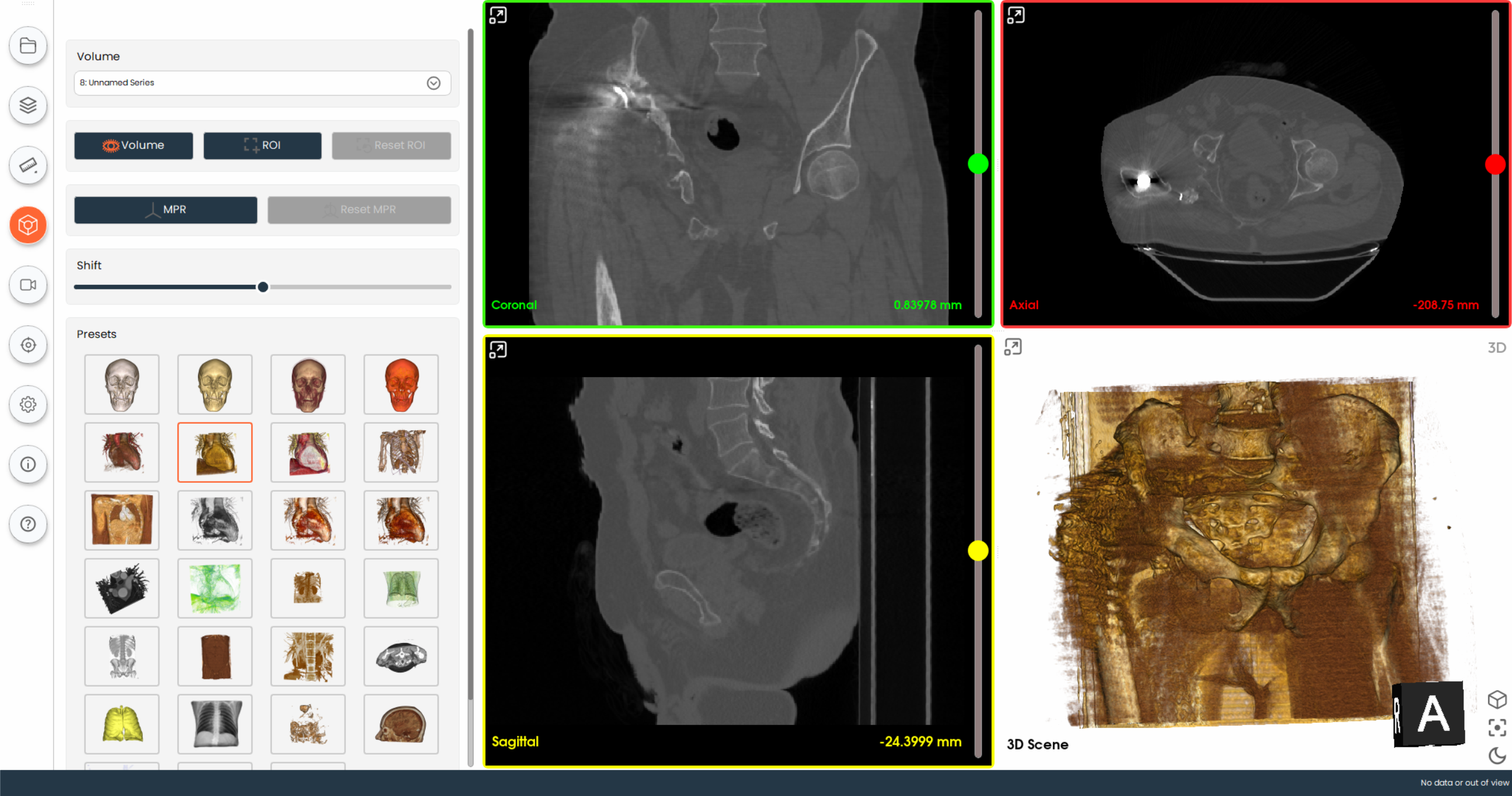
Task: Open the video recording icon in sidebar
Action: click(x=28, y=285)
